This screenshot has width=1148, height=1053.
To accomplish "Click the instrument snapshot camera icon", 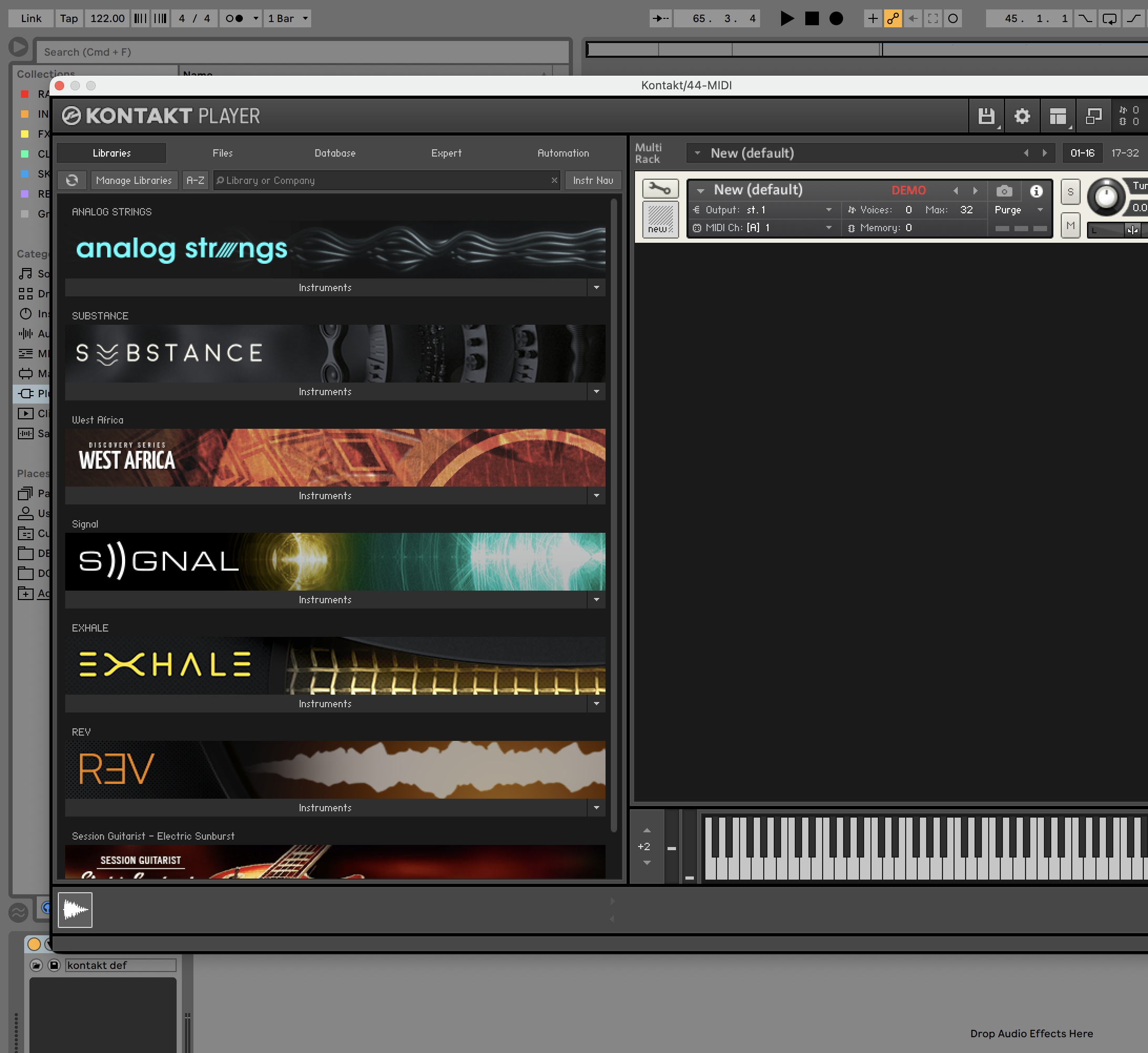I will coord(1004,191).
